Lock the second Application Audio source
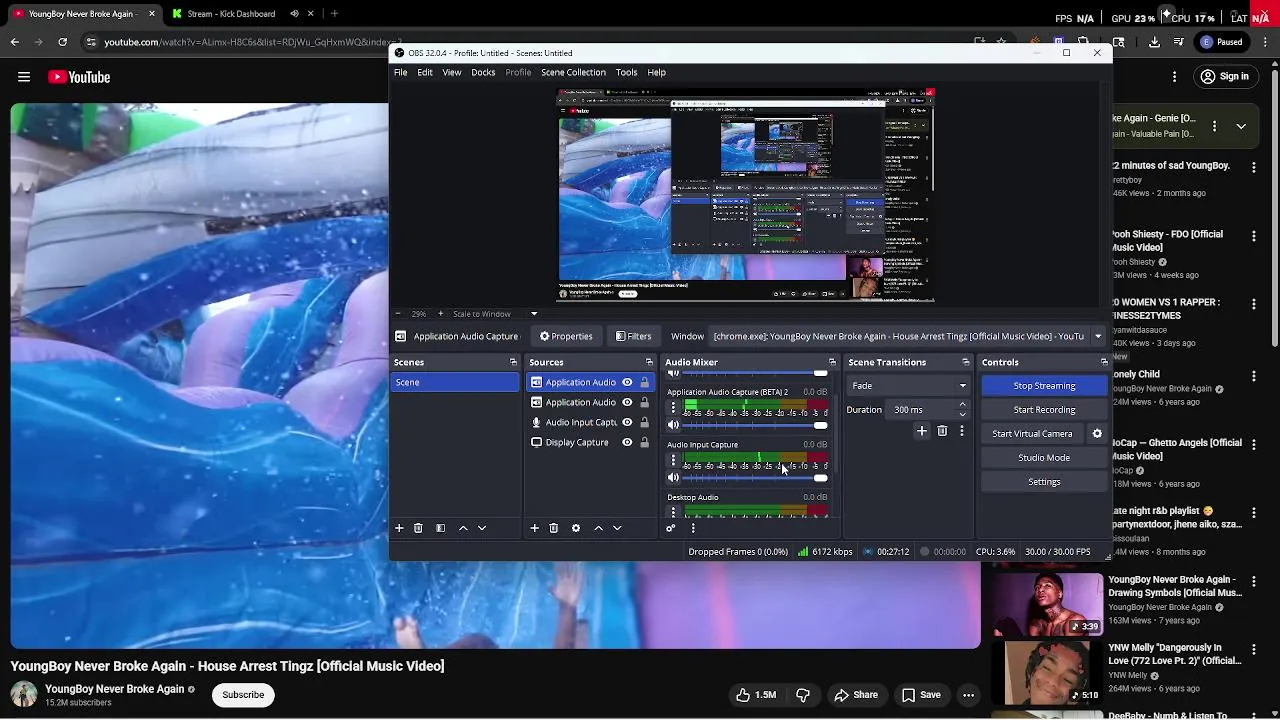This screenshot has height=720, width=1280. click(645, 402)
